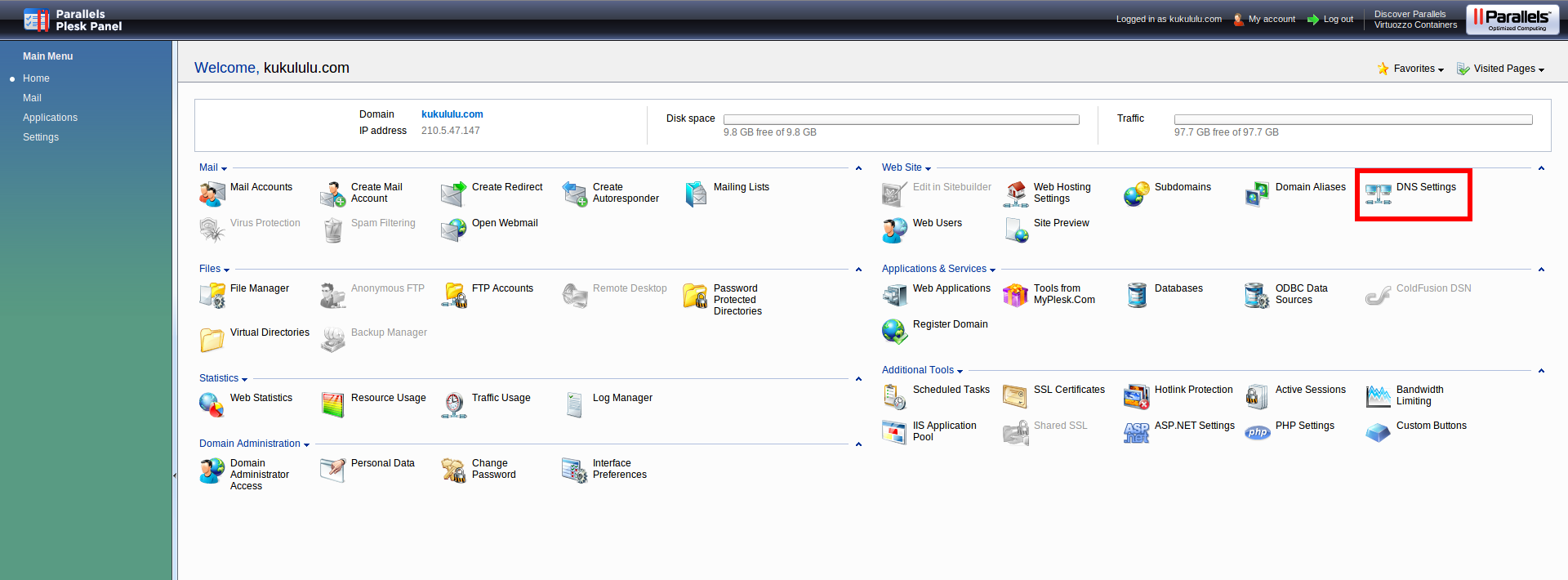Click the Hotlink Protection icon
The height and width of the screenshot is (580, 1568).
pos(1136,397)
